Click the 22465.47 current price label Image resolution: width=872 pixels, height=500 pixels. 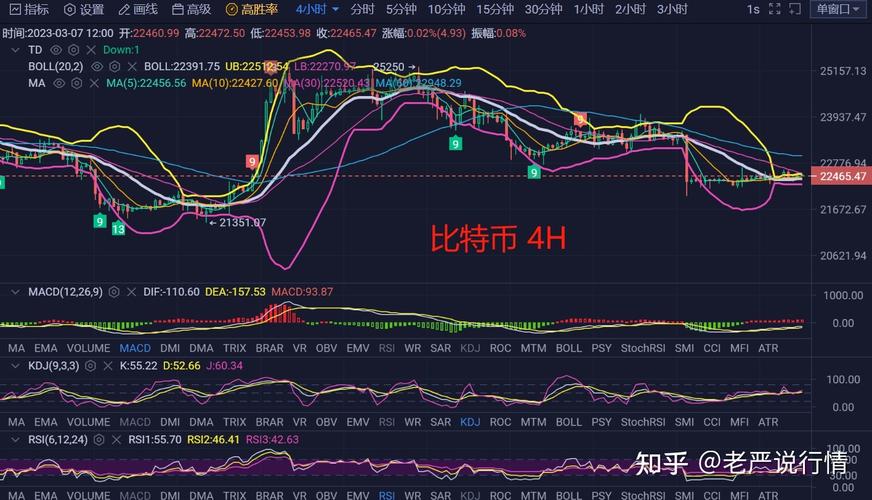(x=841, y=176)
